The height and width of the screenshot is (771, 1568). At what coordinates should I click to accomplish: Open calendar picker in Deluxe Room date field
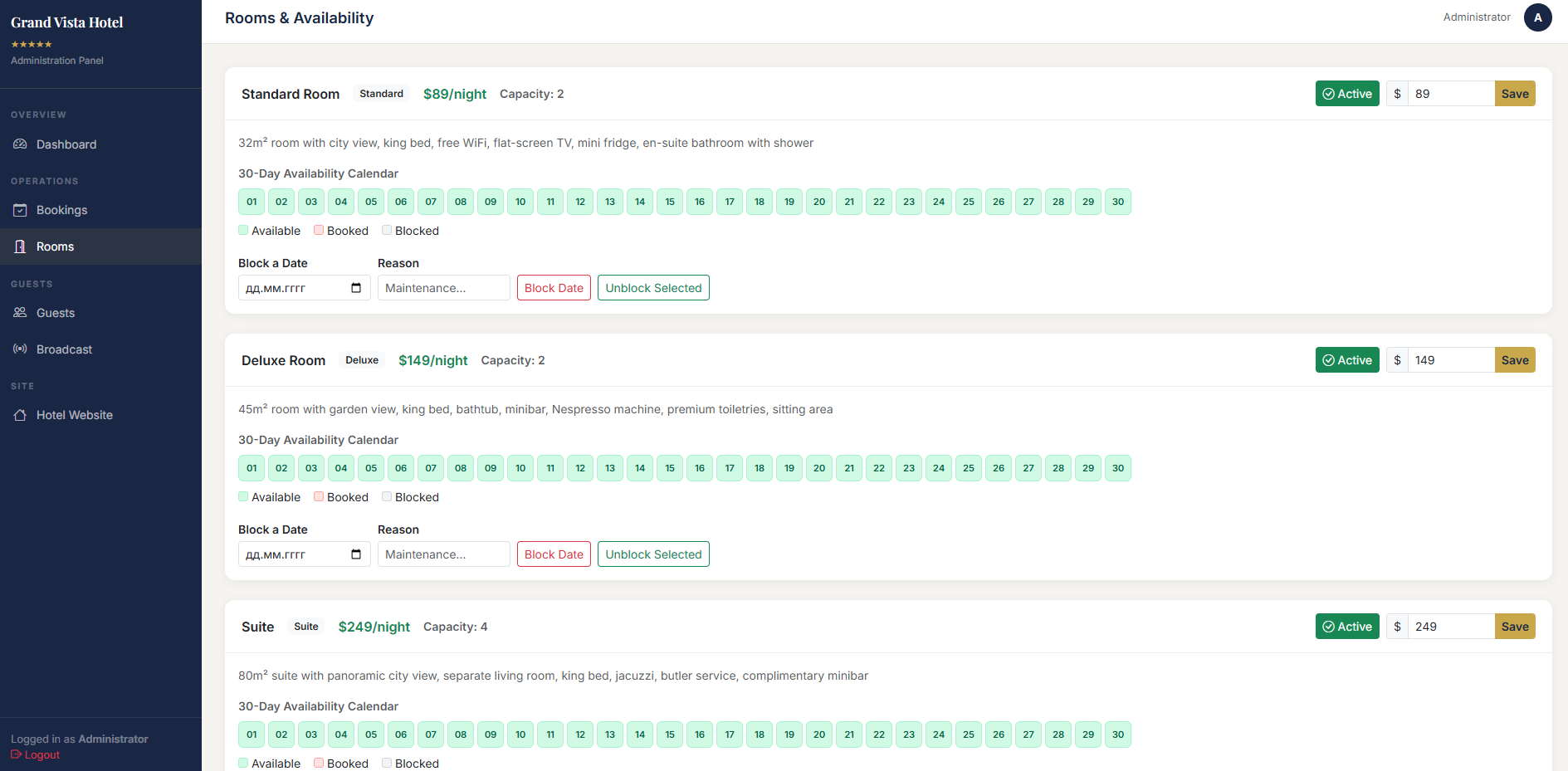coord(356,554)
